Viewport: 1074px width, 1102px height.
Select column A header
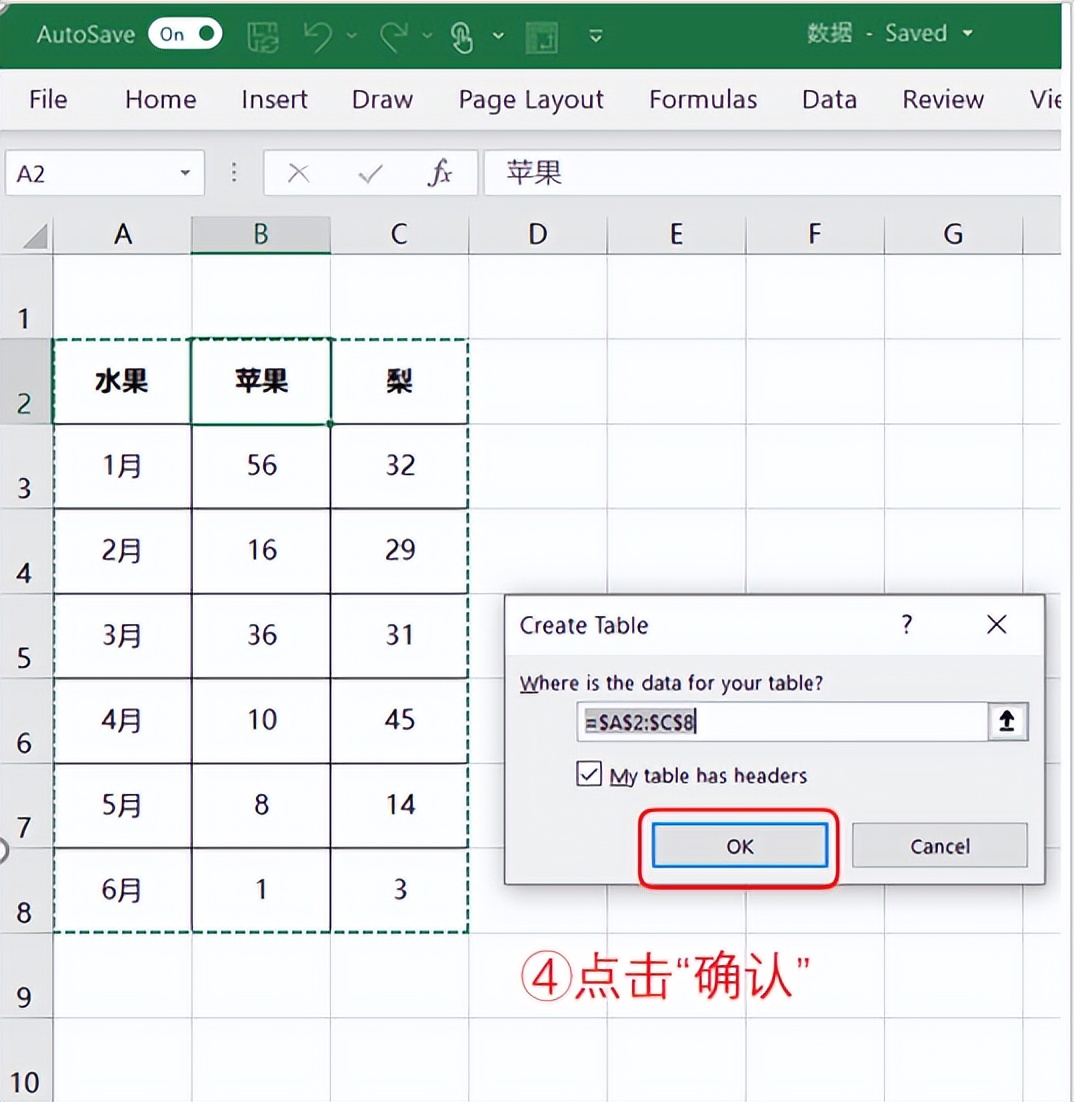(x=122, y=234)
